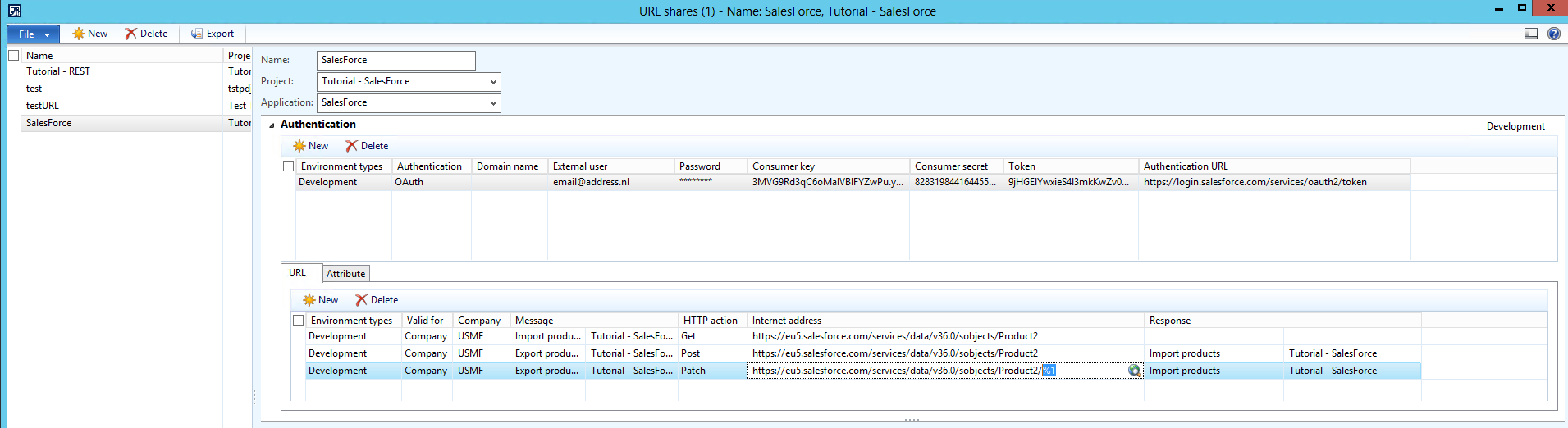Open the Application dropdown arrow

pyautogui.click(x=493, y=102)
